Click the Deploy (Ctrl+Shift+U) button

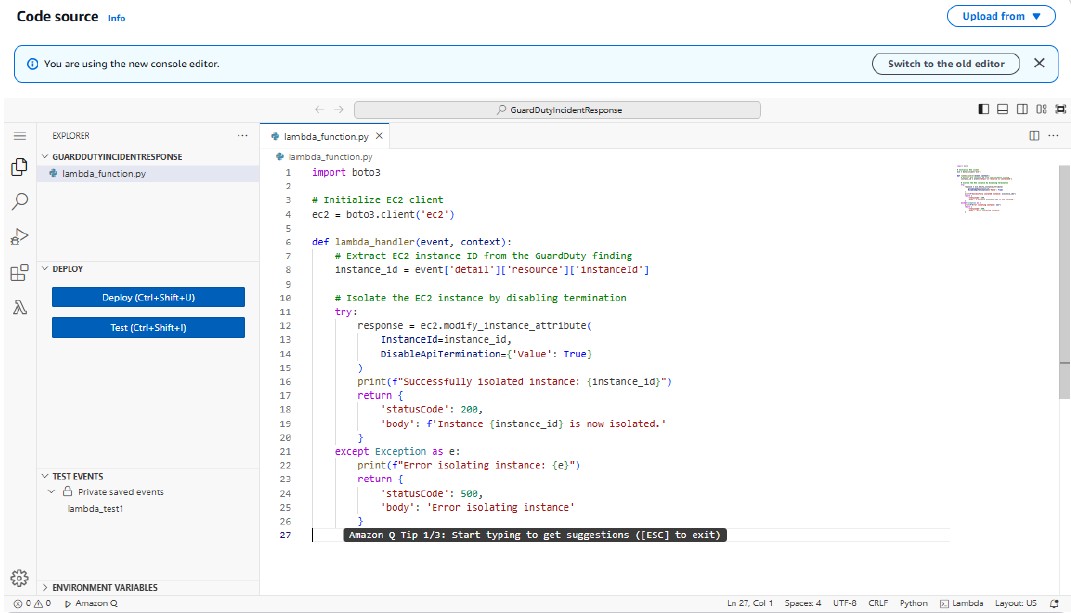point(148,297)
